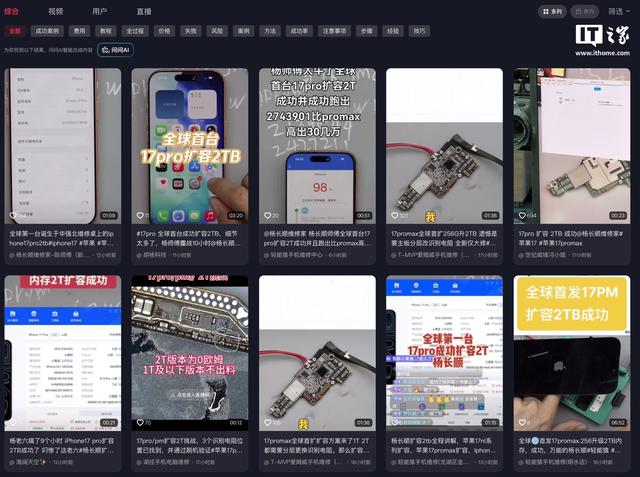Like the 00:23 video heart icon
Screen dimensions: 640x477
click(522, 215)
